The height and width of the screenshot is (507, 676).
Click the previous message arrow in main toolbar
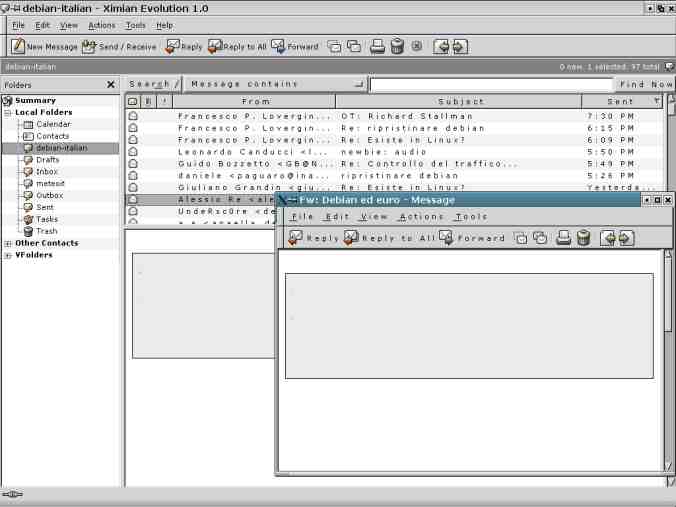pos(441,46)
